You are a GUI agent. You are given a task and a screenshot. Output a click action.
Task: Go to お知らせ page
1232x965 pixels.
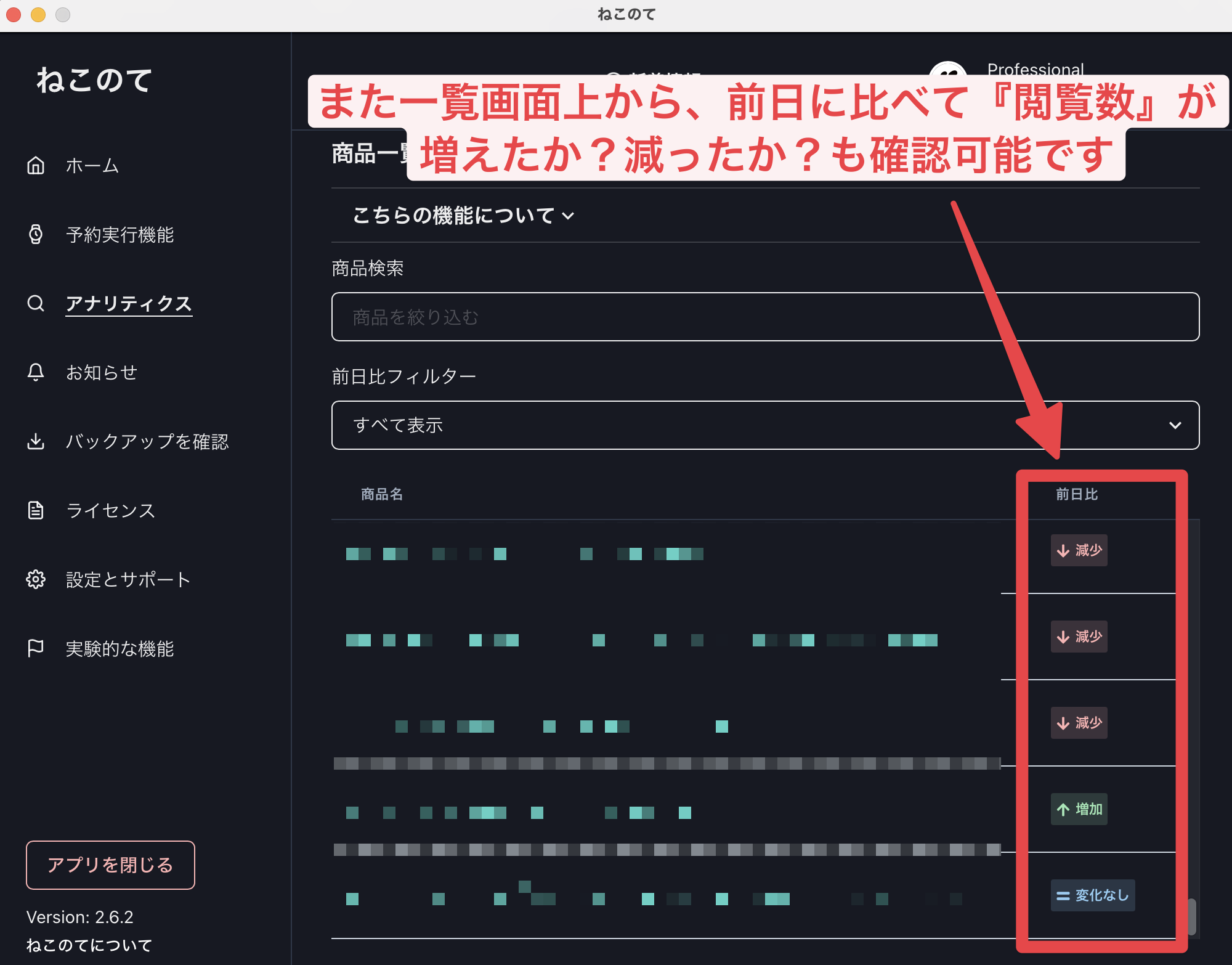pyautogui.click(x=102, y=372)
